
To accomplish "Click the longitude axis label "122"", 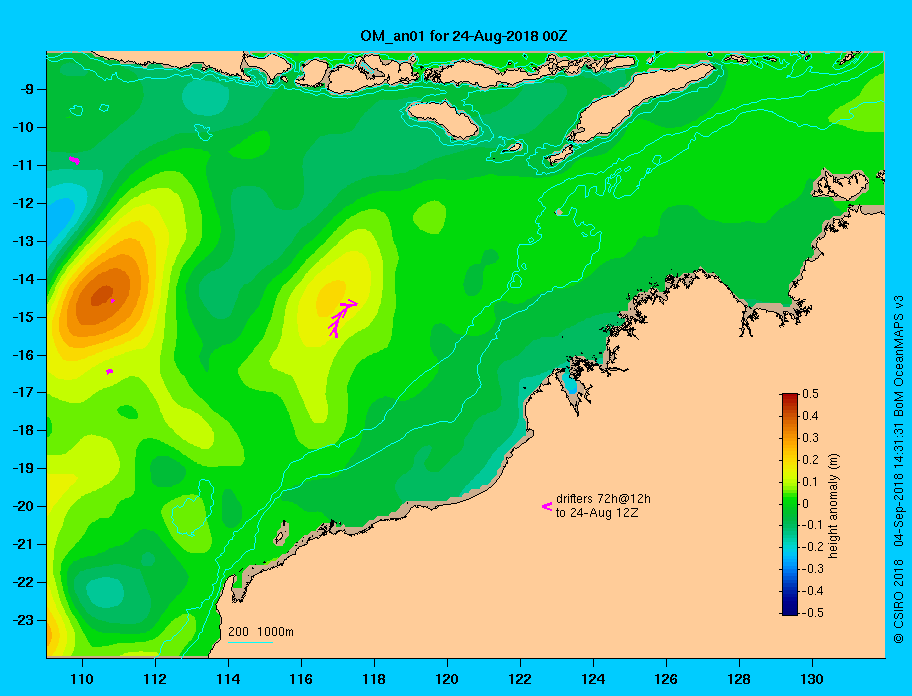I will pyautogui.click(x=520, y=679).
